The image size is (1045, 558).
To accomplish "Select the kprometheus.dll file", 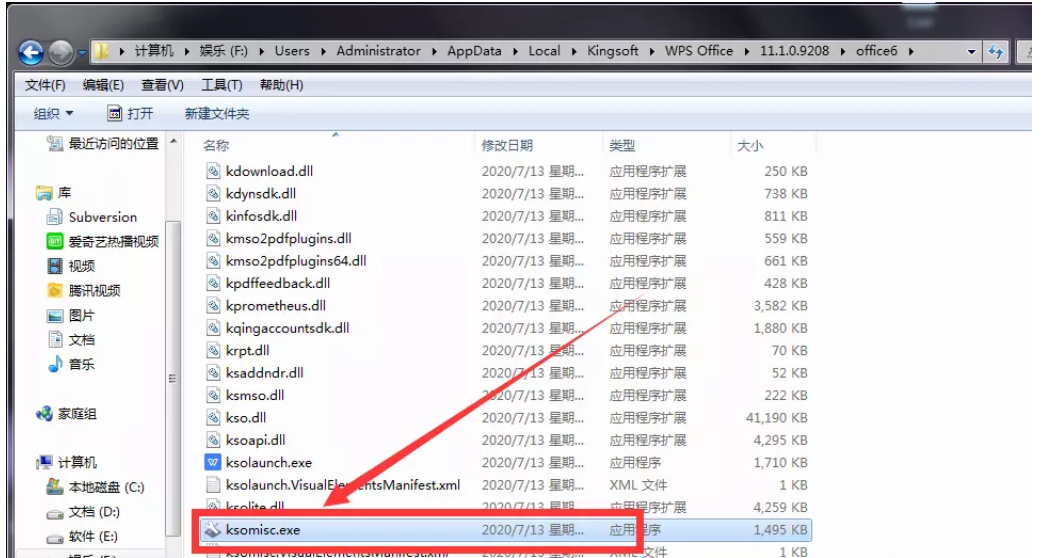I will point(276,306).
